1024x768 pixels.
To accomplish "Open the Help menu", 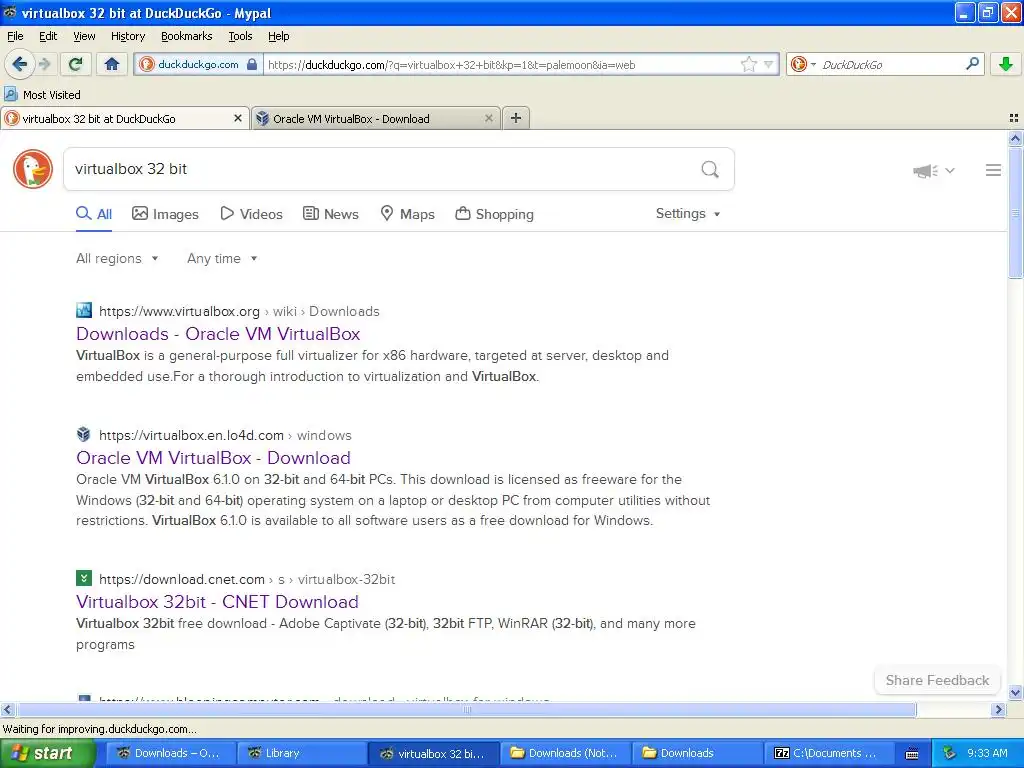I will (278, 36).
